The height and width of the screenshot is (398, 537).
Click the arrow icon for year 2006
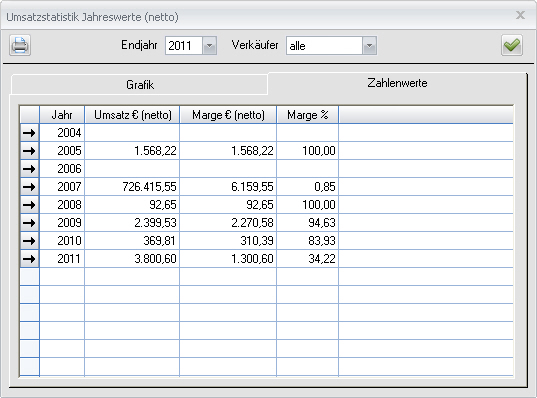pos(29,169)
